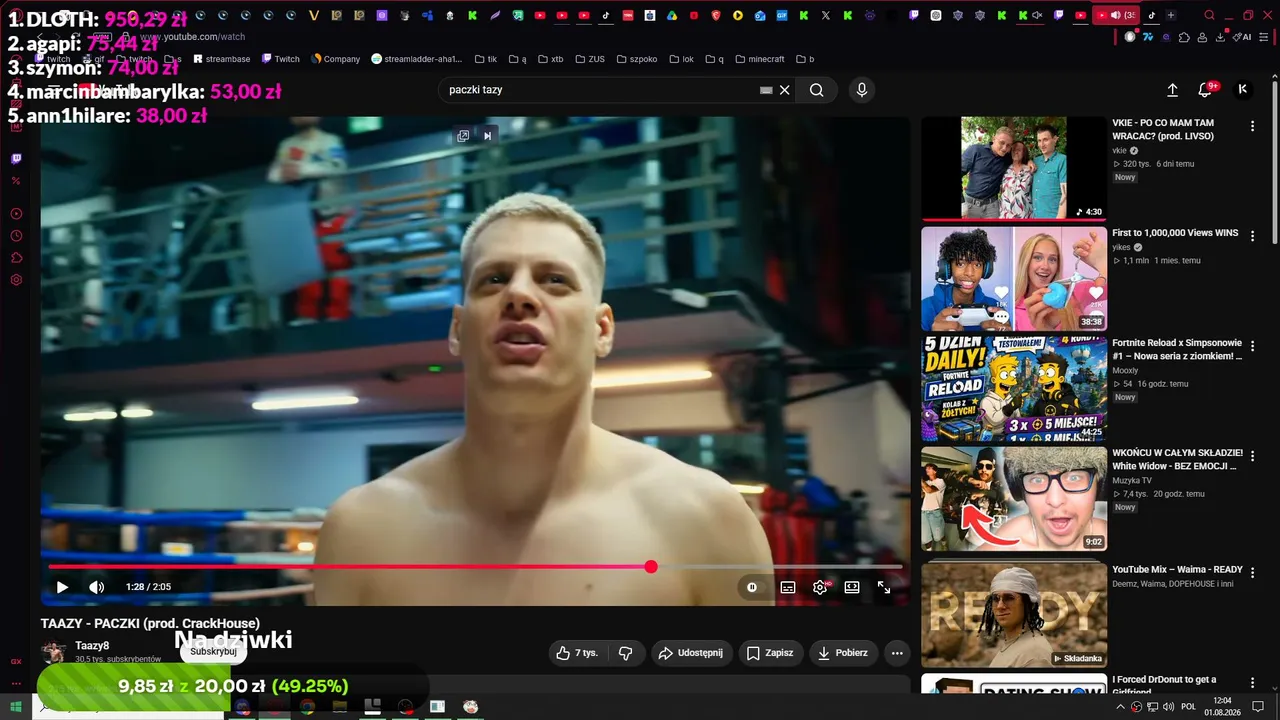This screenshot has height=720, width=1280.
Task: Open the browser AI assistant button
Action: [1244, 37]
